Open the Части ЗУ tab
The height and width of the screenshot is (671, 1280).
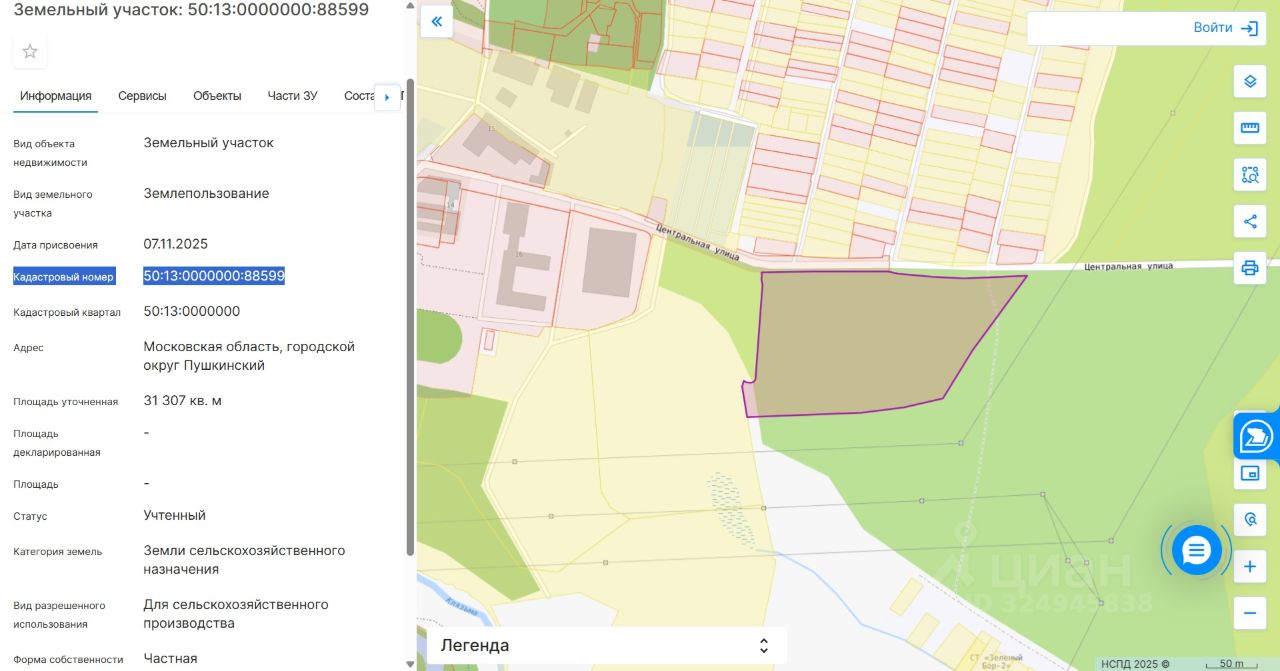pyautogui.click(x=292, y=96)
